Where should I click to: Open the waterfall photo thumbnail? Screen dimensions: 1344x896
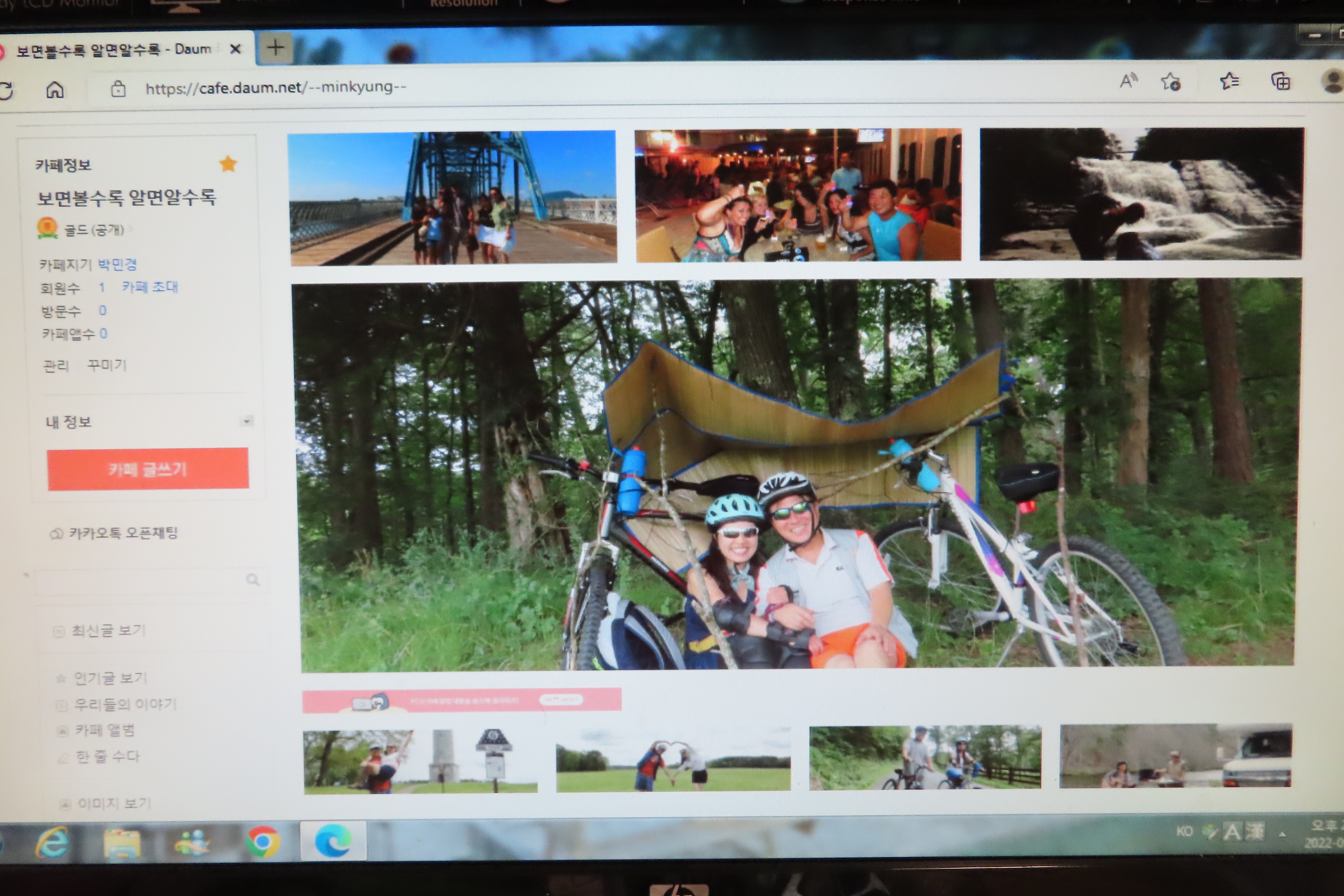(x=1141, y=194)
